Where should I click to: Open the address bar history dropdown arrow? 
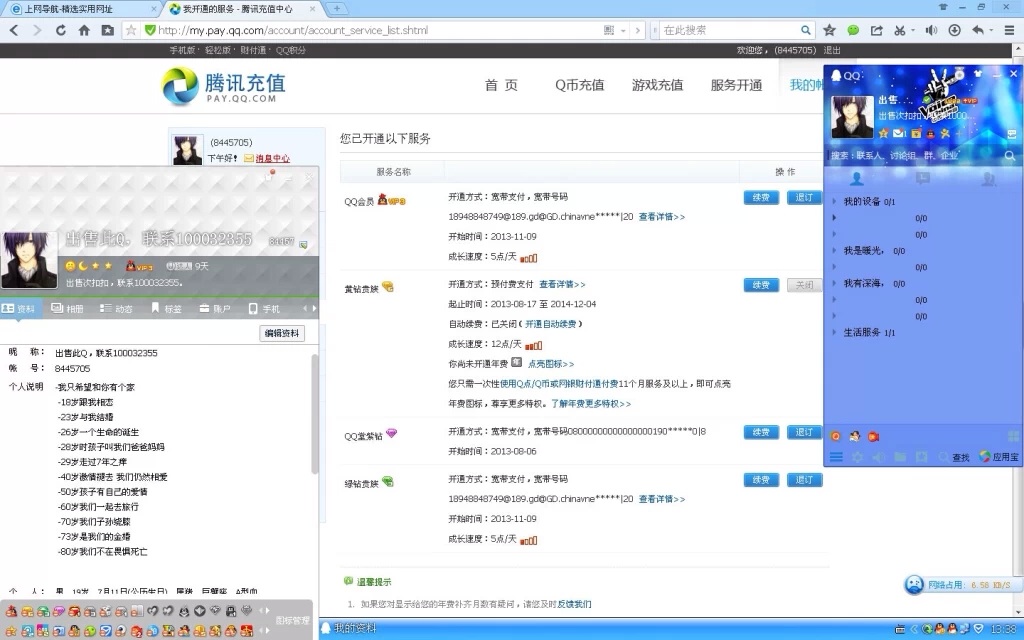[x=623, y=30]
